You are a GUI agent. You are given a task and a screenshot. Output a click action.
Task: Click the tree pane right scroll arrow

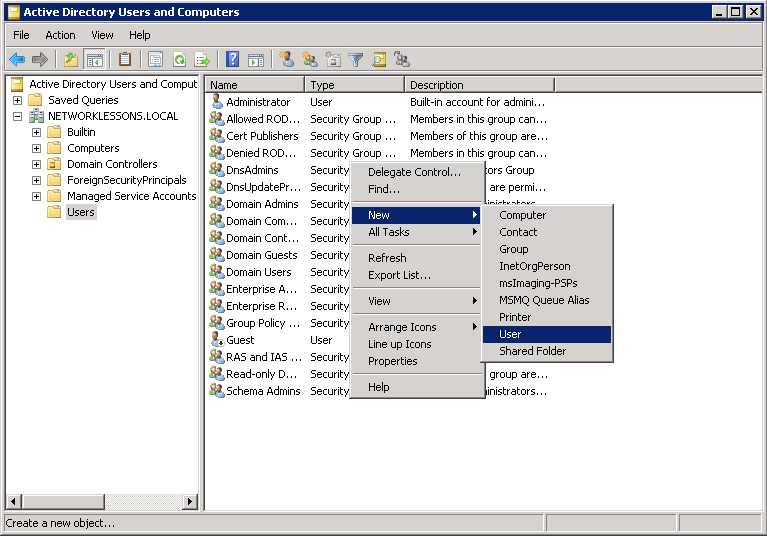click(x=190, y=501)
